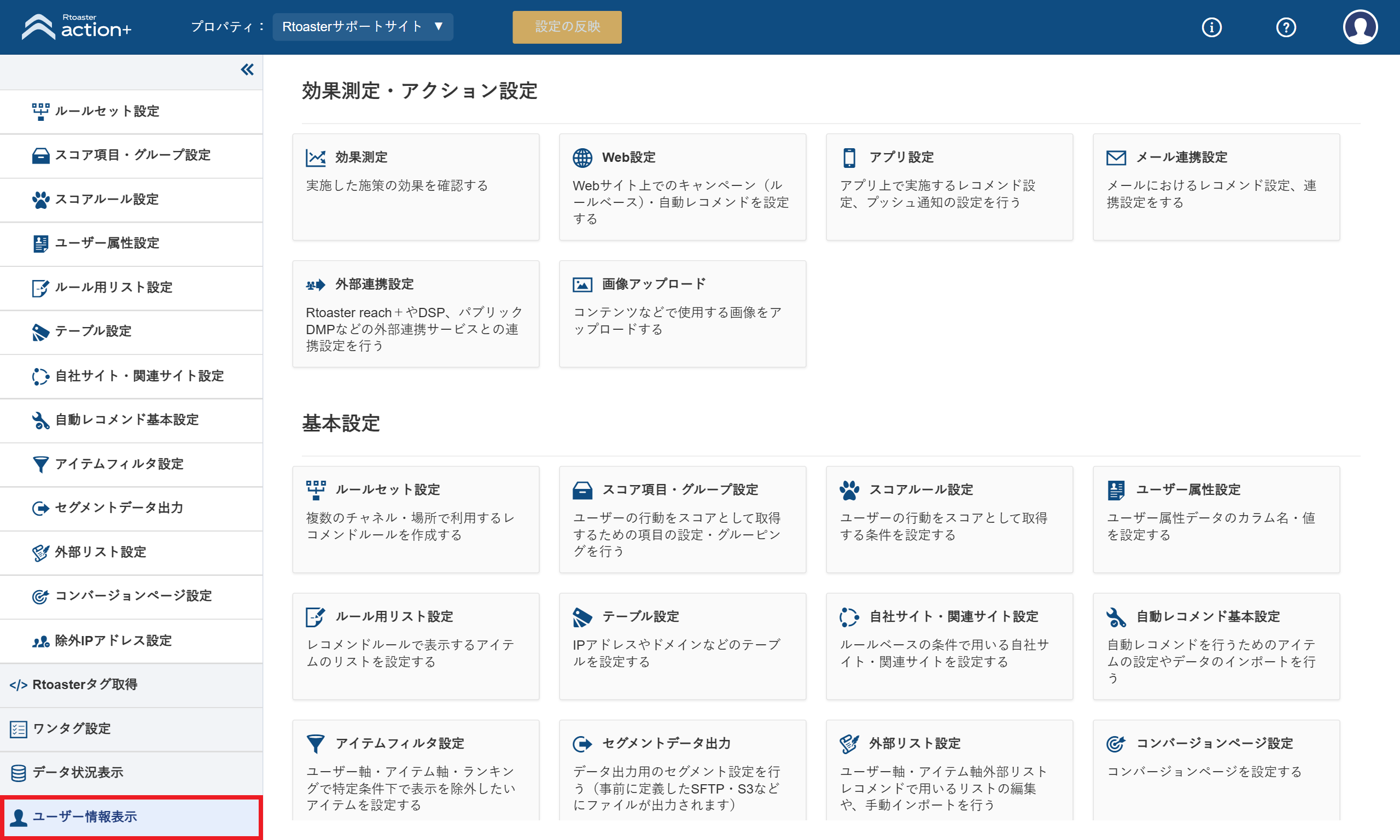Open 自社サイト・関連サイト設定 card title
1400x840 pixels.
954,617
